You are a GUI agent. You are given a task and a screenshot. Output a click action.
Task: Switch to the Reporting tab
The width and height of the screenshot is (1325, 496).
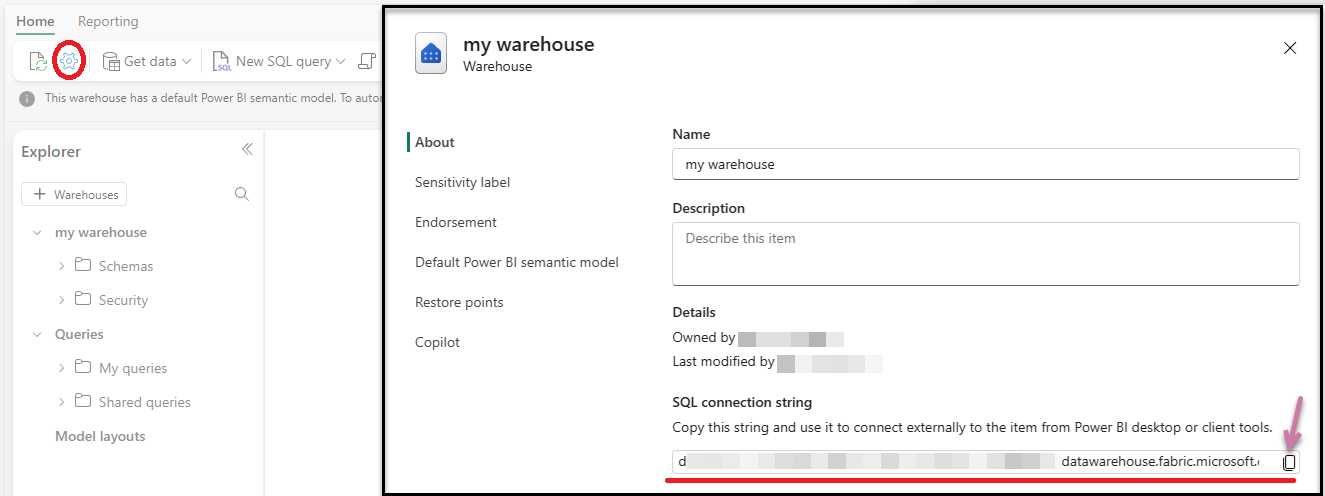(108, 21)
